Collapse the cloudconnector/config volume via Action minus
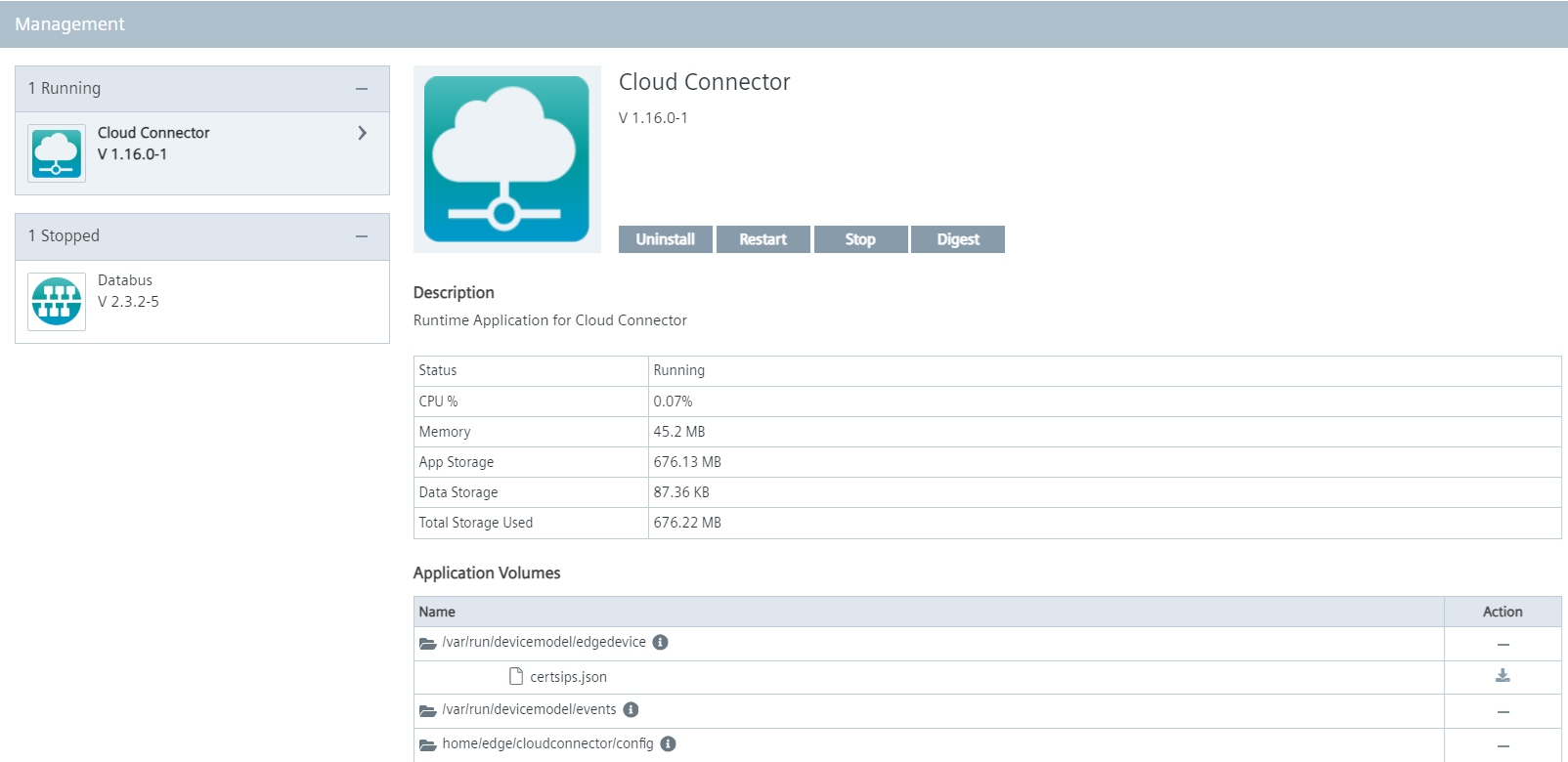Viewport: 1568px width, 762px height. click(1503, 746)
